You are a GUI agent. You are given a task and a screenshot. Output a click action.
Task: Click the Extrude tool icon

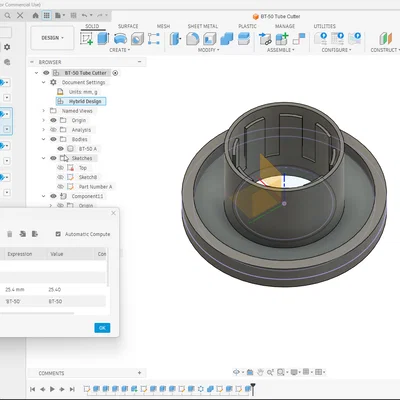click(103, 39)
